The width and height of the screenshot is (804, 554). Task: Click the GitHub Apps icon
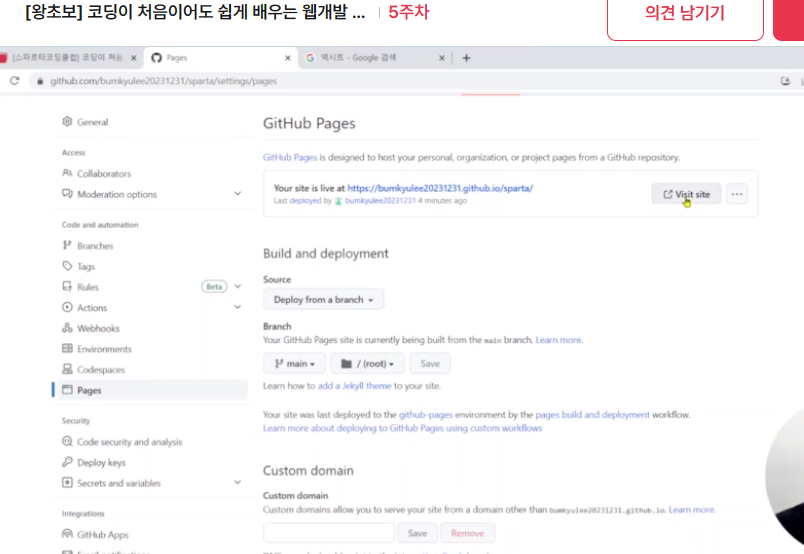(67, 533)
